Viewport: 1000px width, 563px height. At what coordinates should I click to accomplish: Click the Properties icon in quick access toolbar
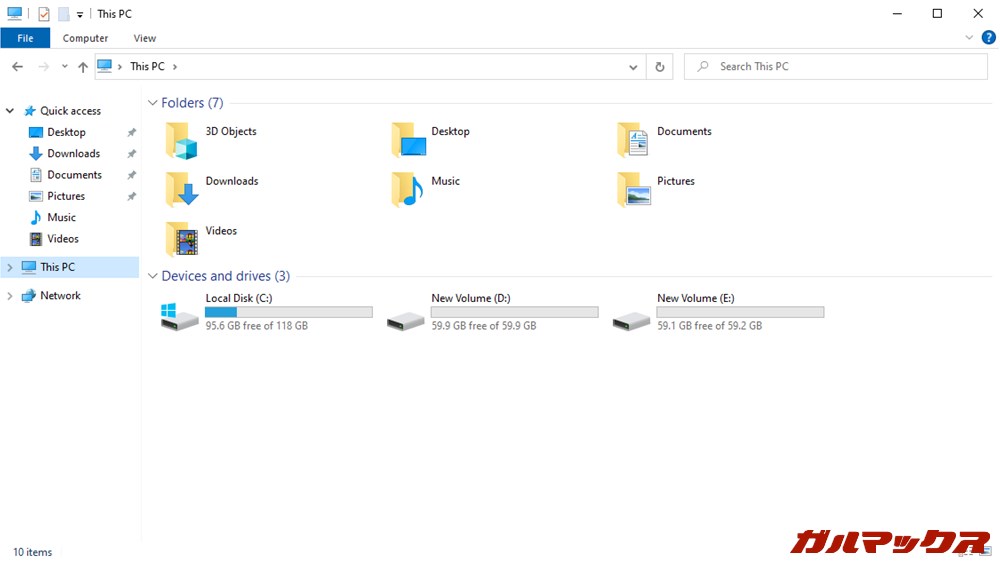click(44, 14)
